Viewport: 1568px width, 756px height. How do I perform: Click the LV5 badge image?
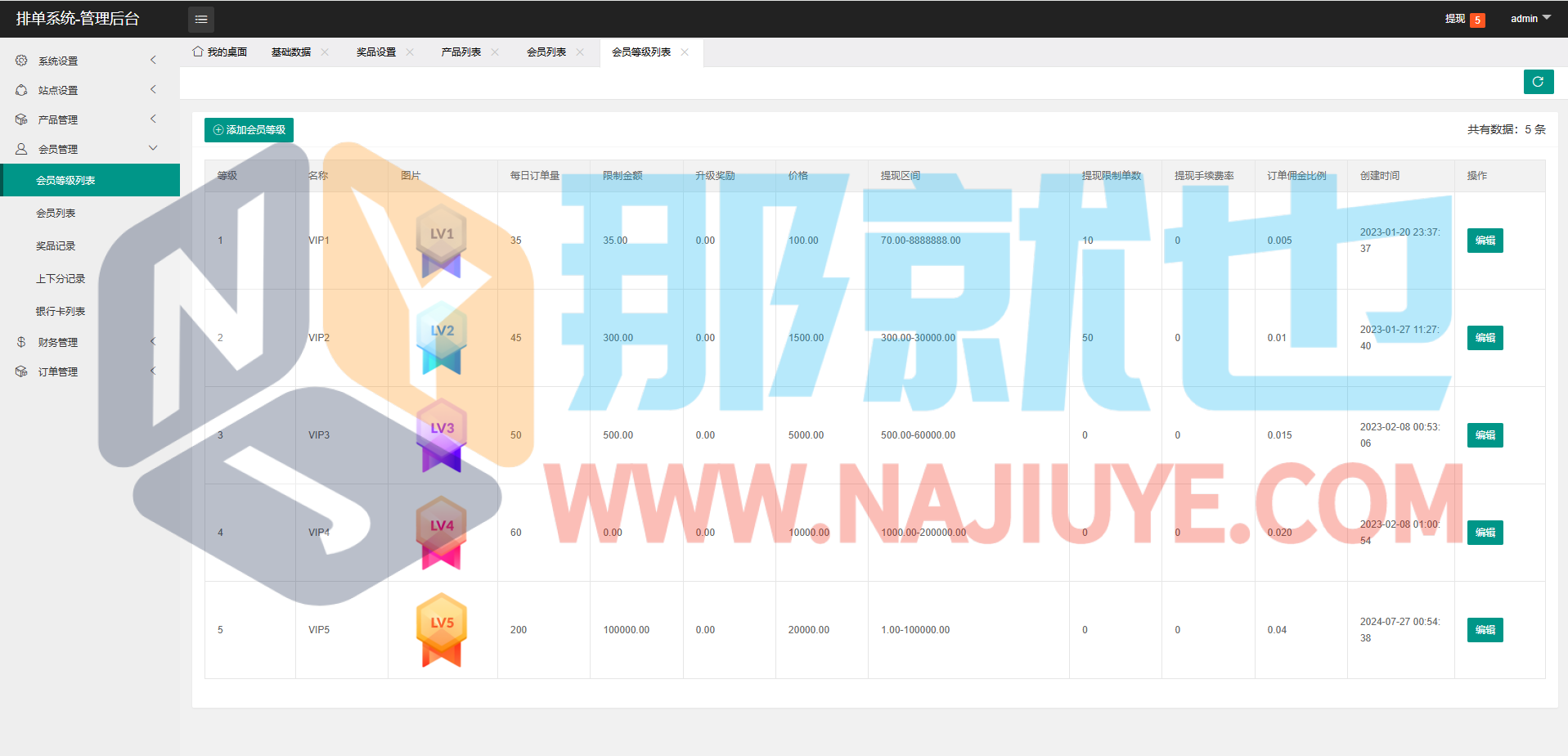coord(442,629)
